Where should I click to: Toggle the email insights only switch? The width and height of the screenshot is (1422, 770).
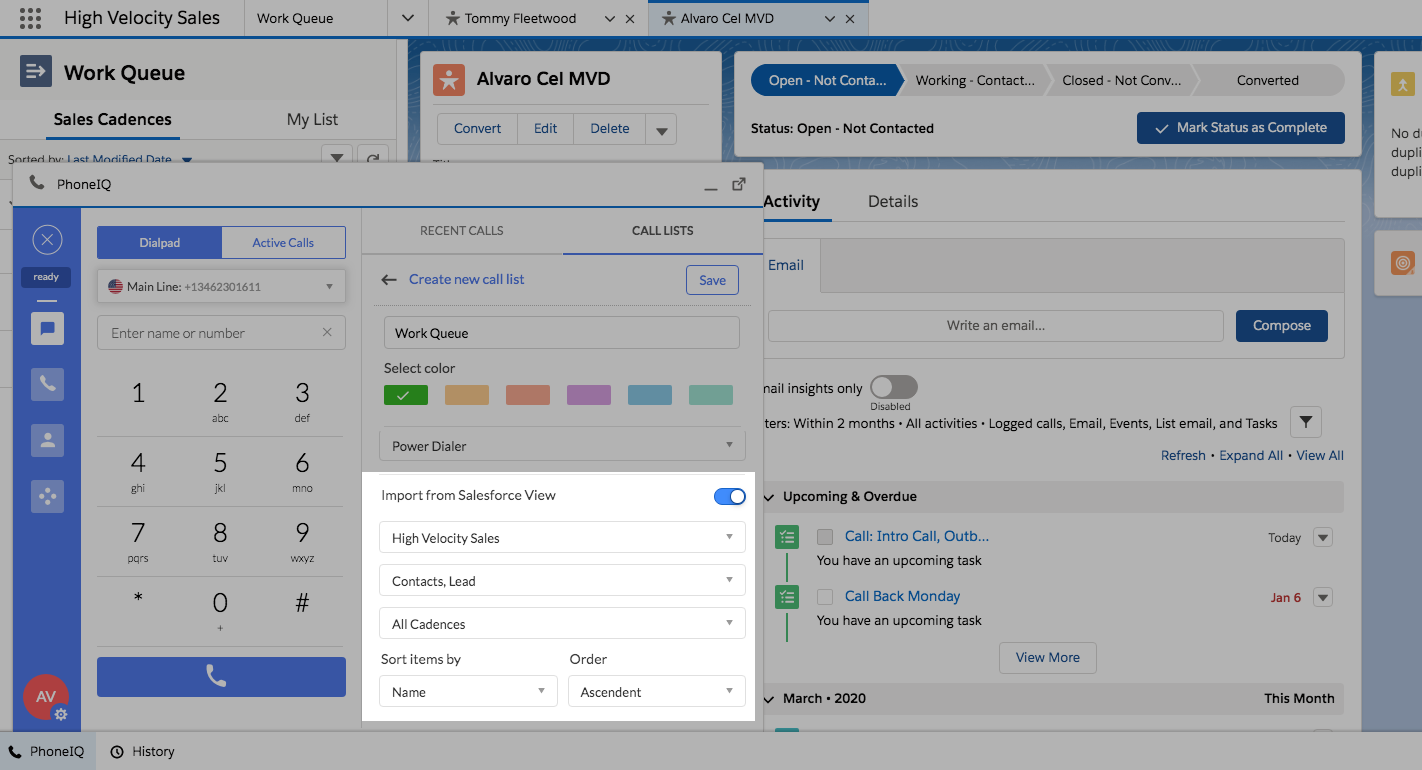893,387
